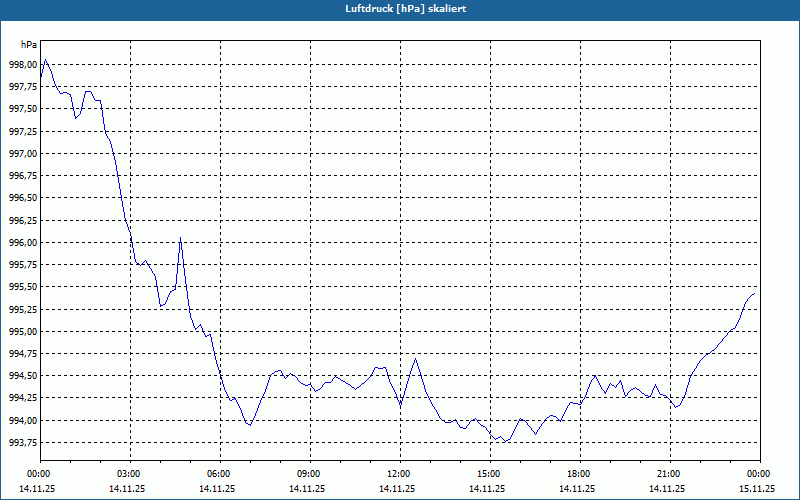Click the 06:00 time label
This screenshot has width=800, height=500.
coord(219,474)
